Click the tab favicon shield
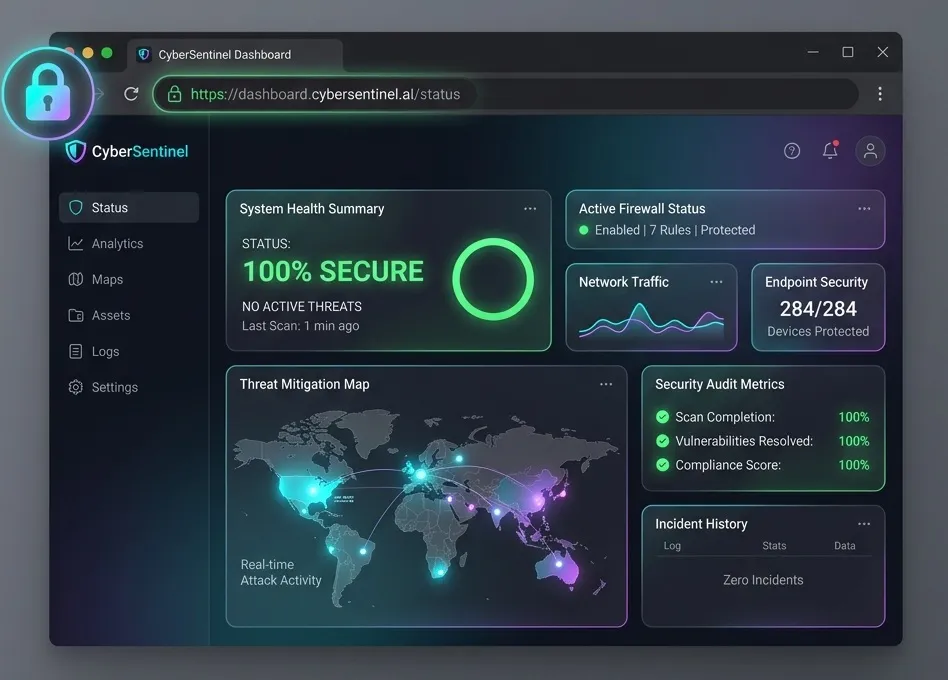The image size is (948, 680). 144,54
